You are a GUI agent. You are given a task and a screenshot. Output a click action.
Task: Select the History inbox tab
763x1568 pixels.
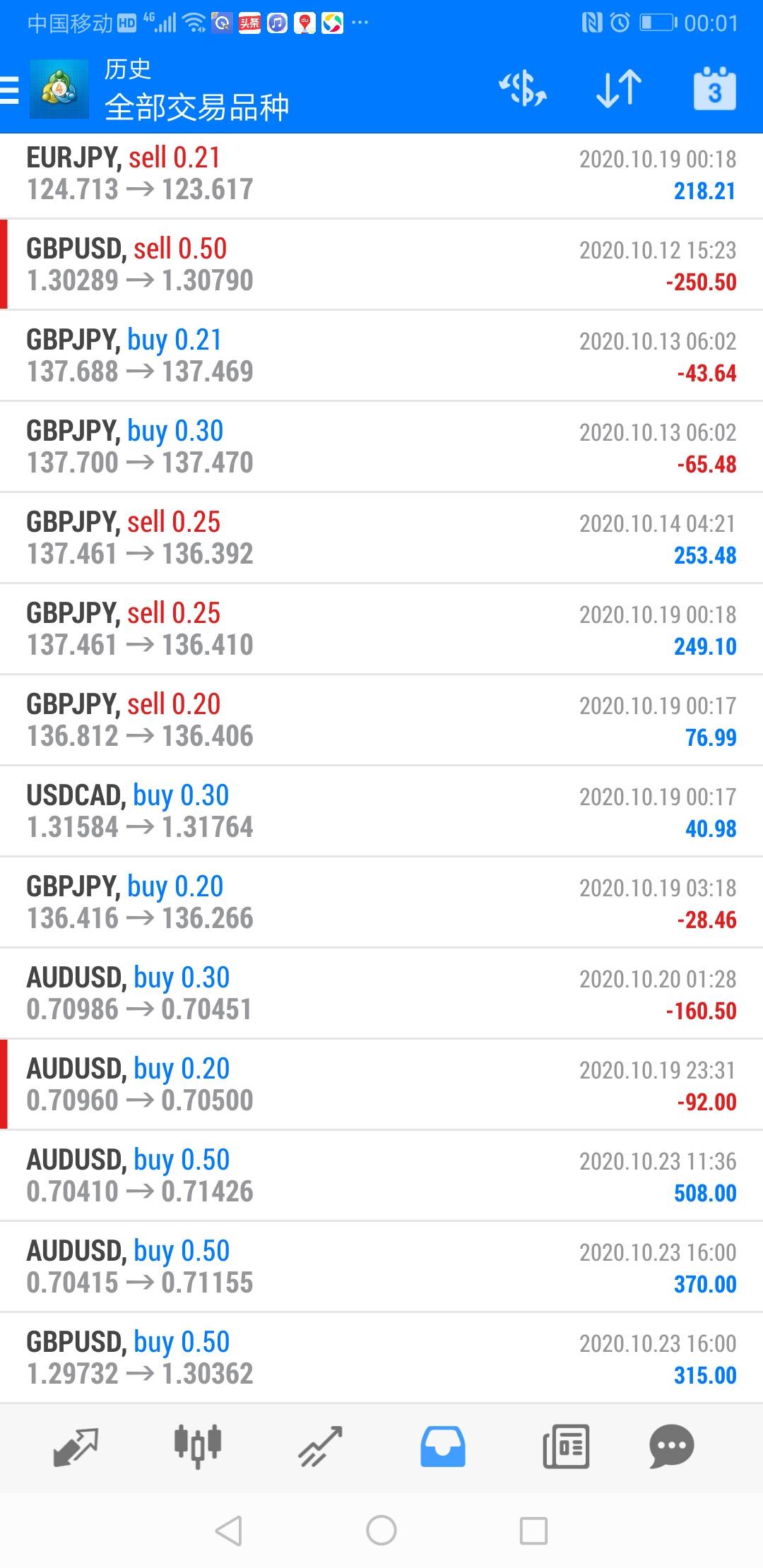point(443,1447)
